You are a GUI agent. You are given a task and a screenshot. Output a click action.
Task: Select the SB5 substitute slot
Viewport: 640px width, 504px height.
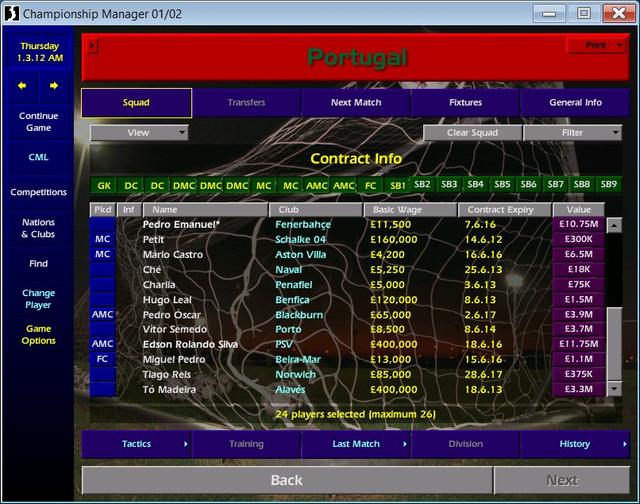tap(502, 184)
